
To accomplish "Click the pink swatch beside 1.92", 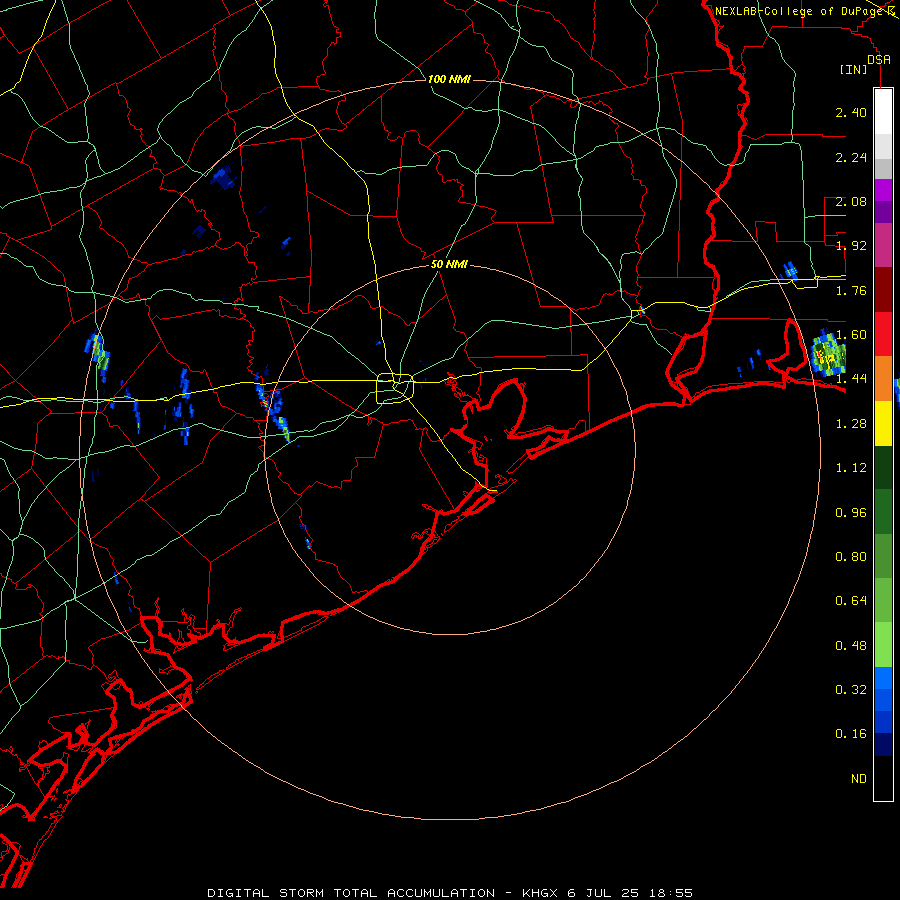I will (883, 246).
